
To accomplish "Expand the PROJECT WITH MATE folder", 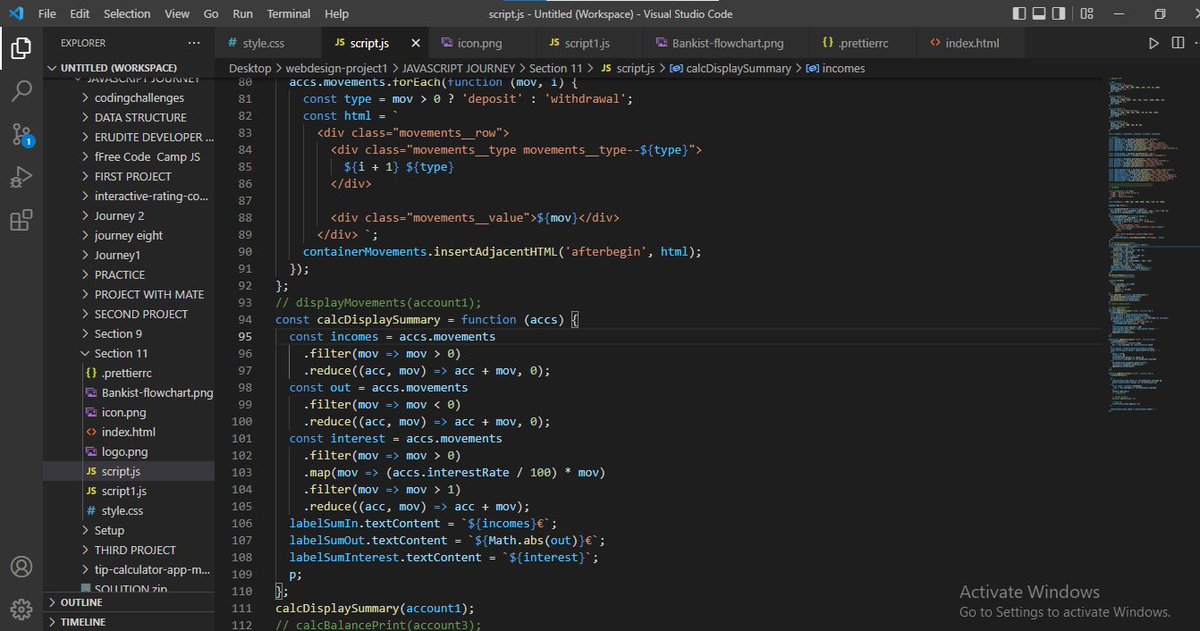I will [x=149, y=294].
